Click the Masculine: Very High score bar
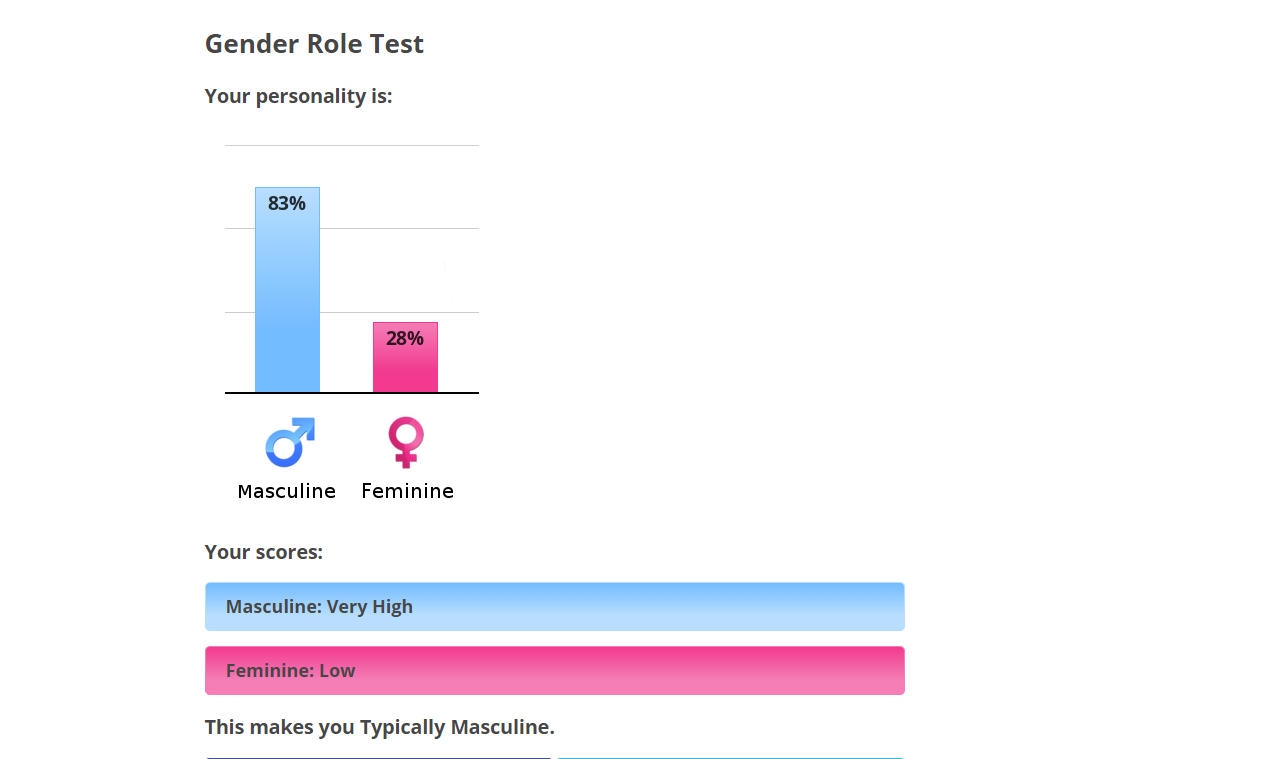The image size is (1281, 759). [555, 606]
